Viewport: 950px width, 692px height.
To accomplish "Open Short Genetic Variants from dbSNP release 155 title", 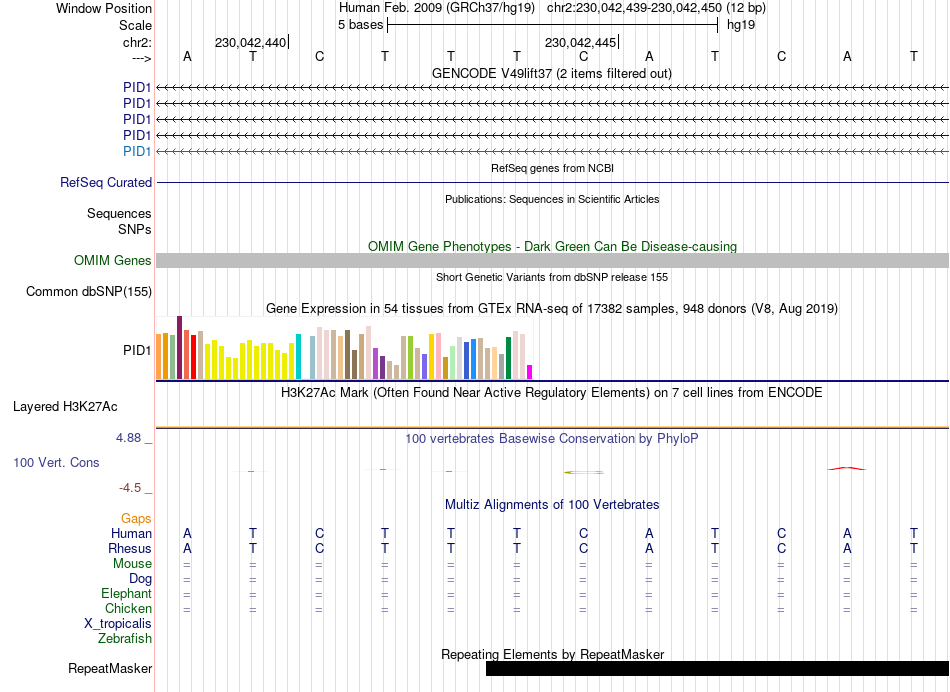I will pyautogui.click(x=552, y=277).
